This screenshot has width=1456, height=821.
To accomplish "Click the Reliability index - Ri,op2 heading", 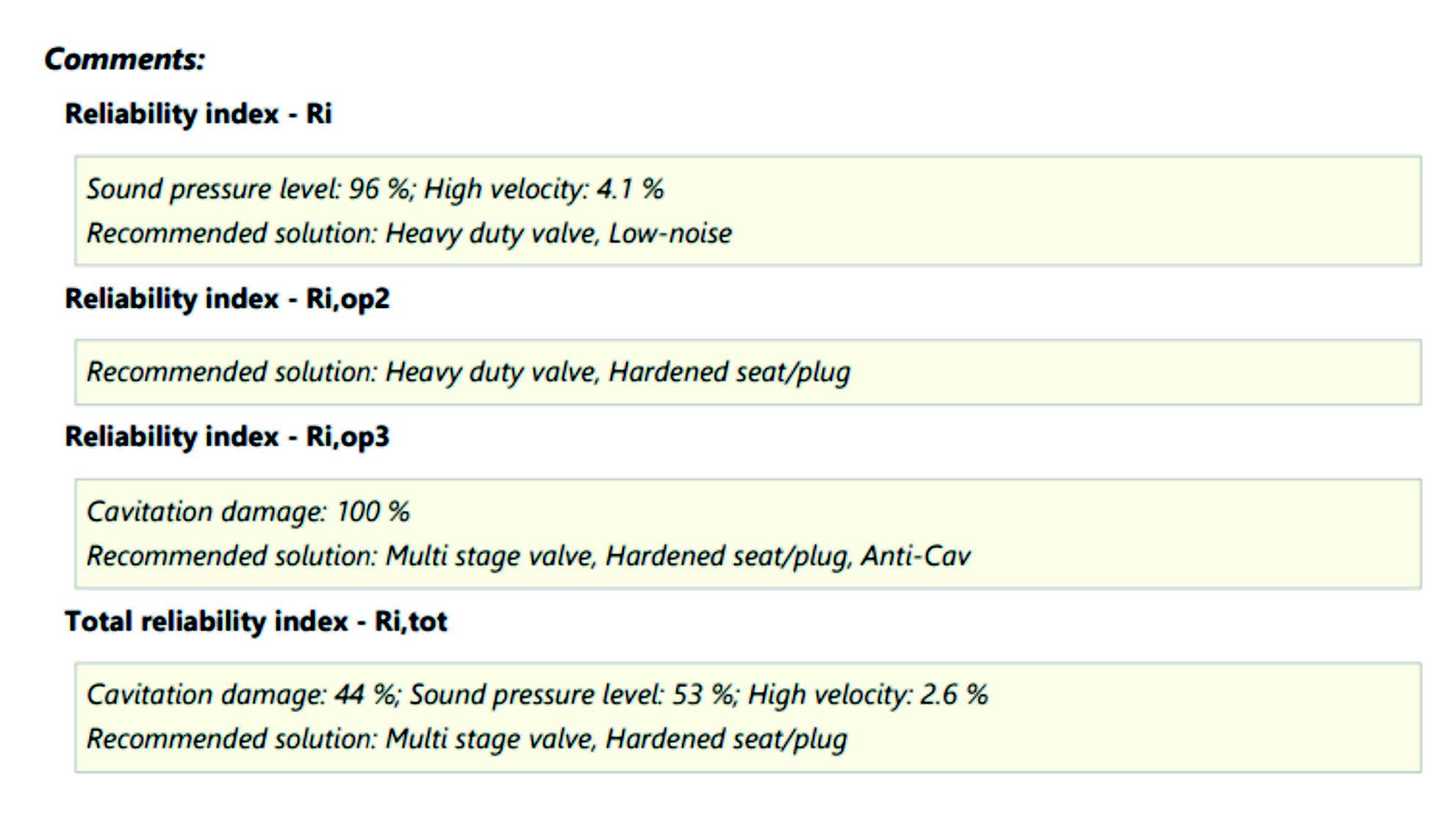I will click(227, 299).
